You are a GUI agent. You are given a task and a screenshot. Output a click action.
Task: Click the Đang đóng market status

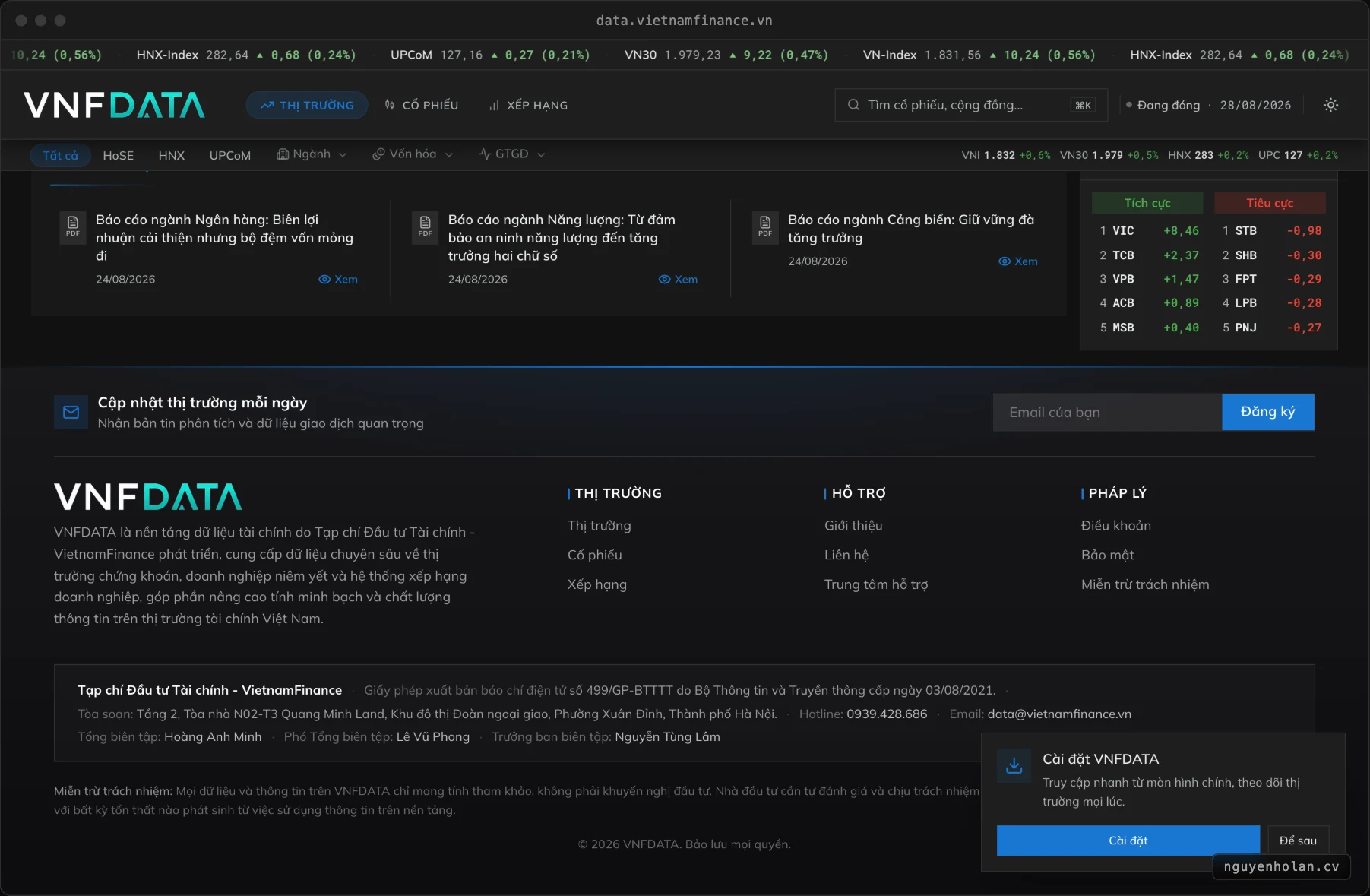click(1163, 105)
